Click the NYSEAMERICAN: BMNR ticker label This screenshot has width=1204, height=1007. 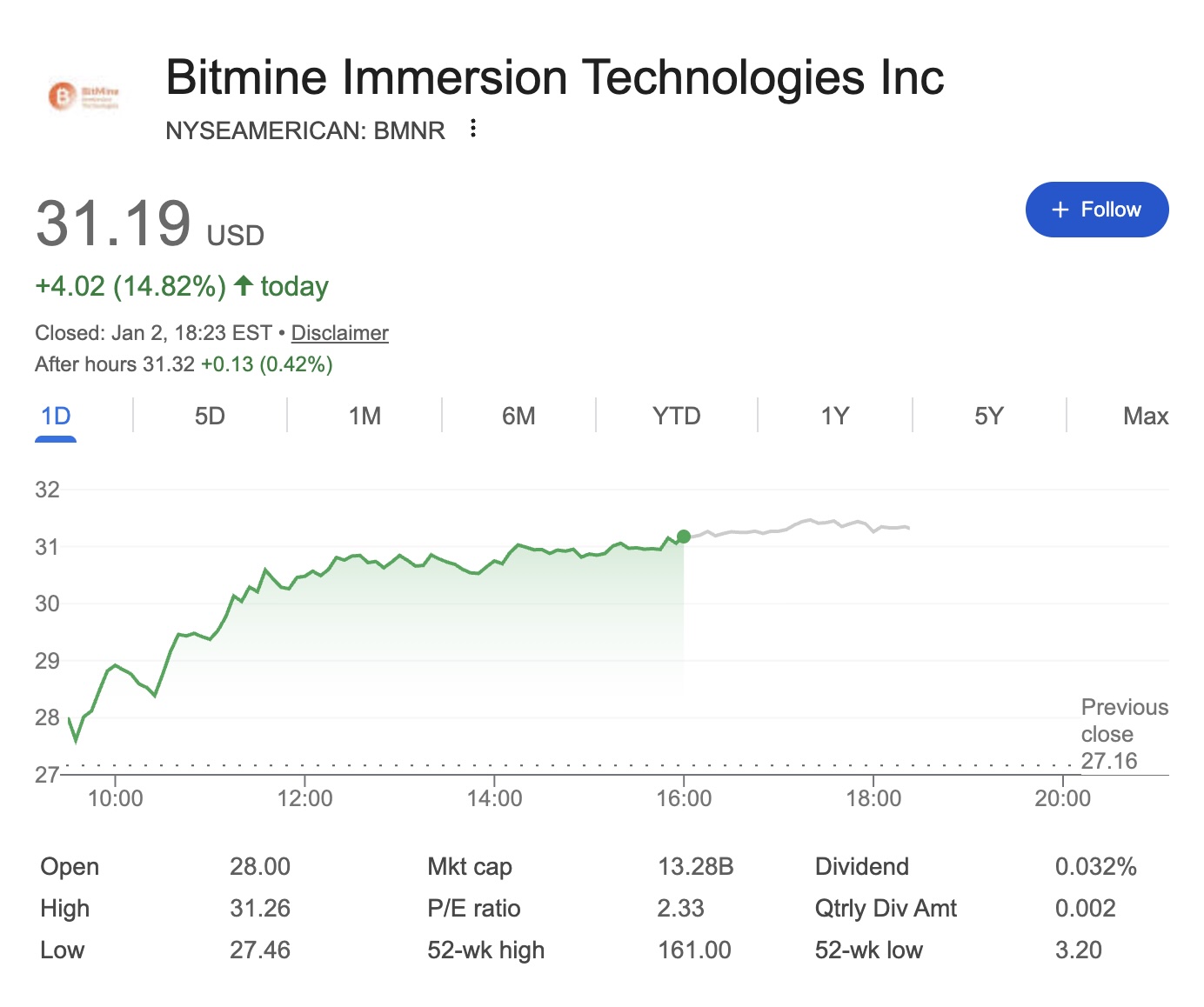coord(304,130)
